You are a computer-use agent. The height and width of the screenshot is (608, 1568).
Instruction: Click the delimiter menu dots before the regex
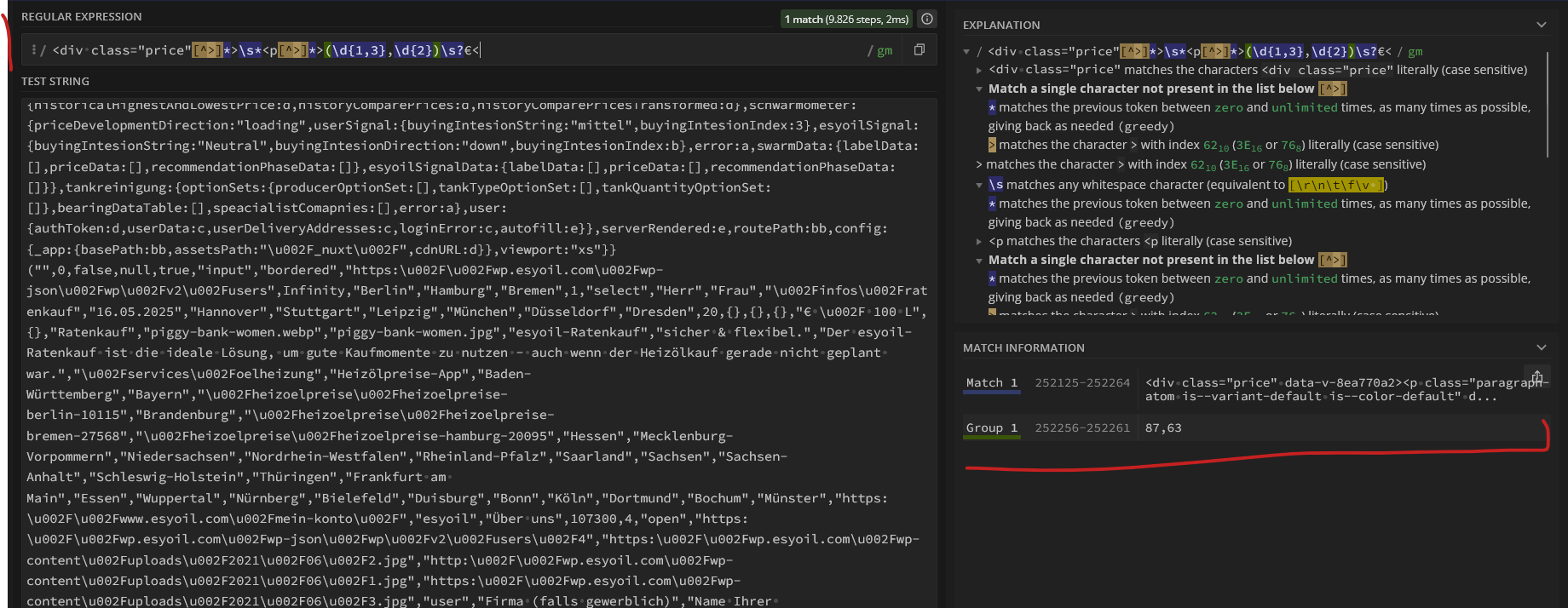33,50
